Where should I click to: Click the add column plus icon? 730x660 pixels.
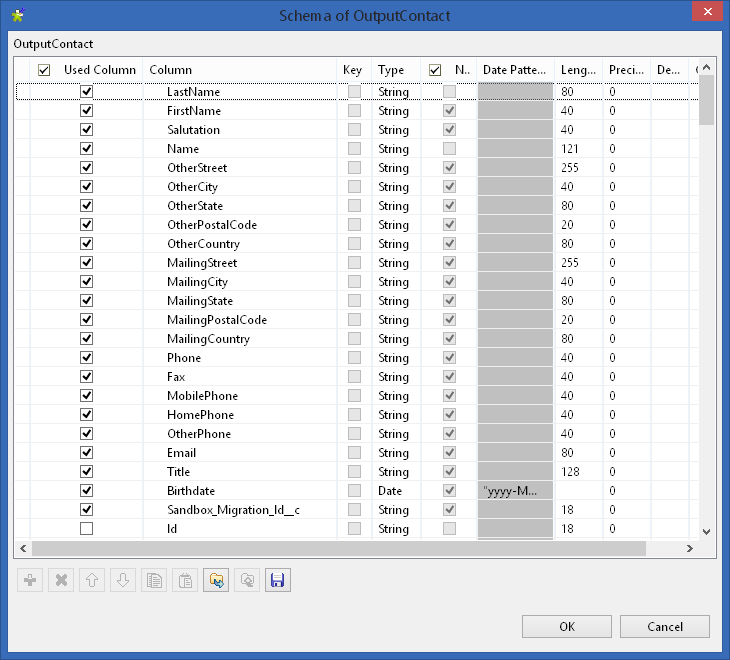coord(30,580)
